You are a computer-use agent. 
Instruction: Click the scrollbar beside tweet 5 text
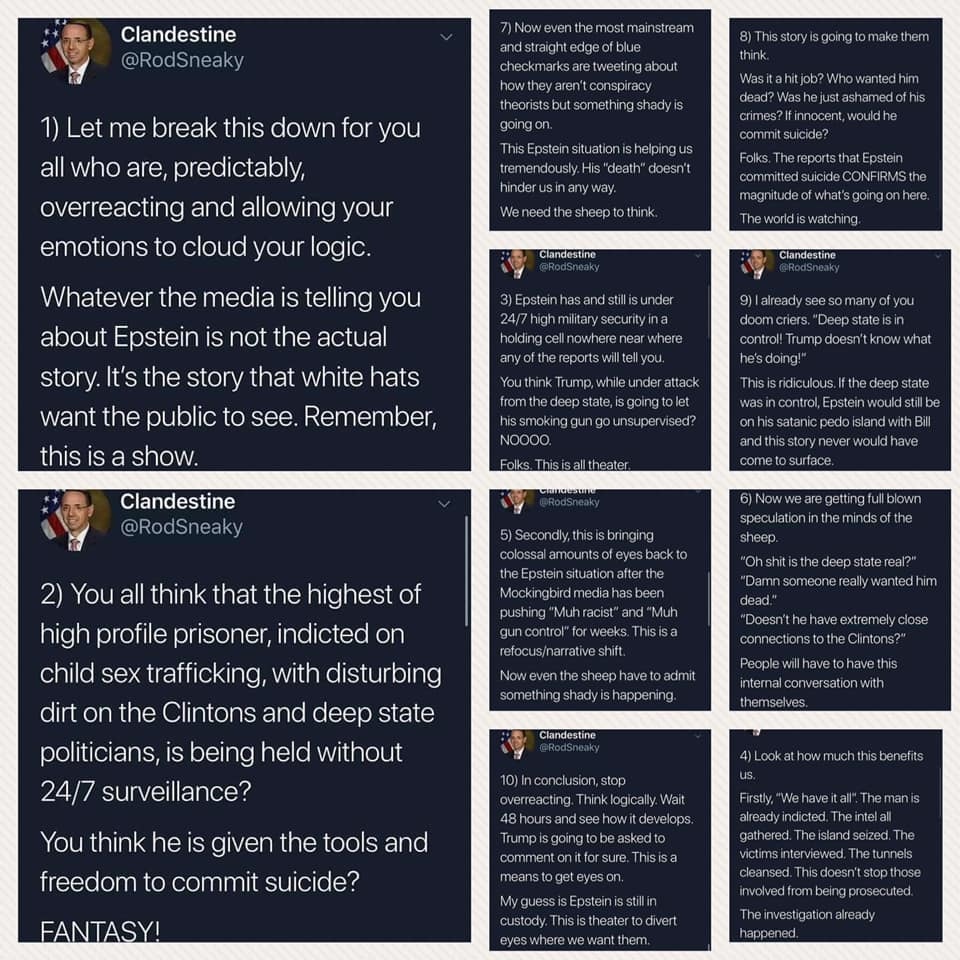coord(708,598)
